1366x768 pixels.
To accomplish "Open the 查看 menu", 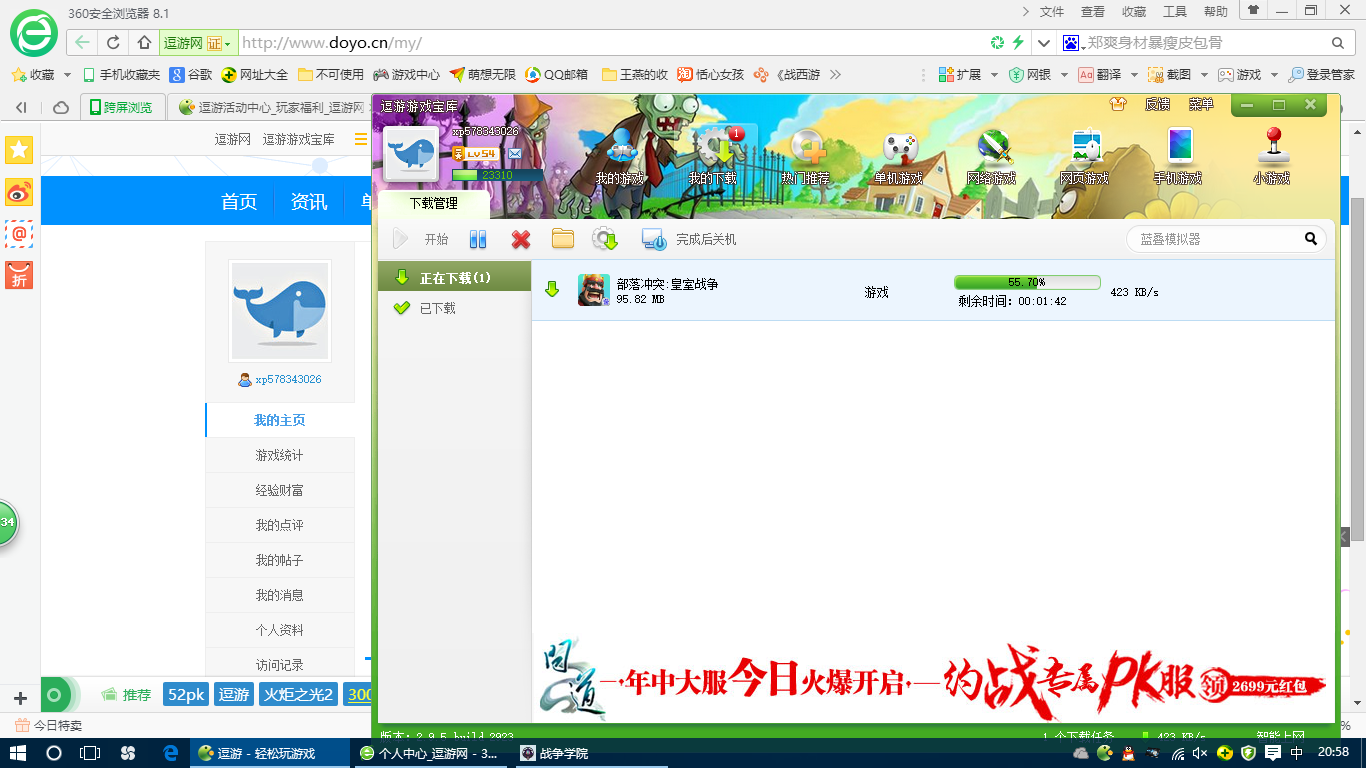I will pyautogui.click(x=1093, y=11).
